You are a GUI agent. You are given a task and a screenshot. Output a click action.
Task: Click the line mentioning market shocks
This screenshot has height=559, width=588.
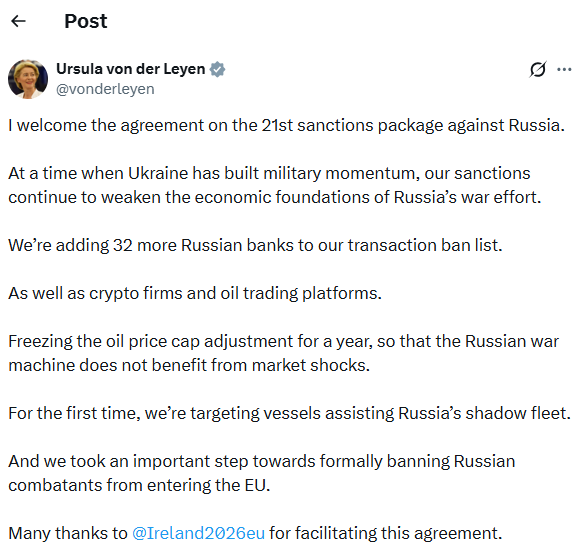pyautogui.click(x=189, y=365)
